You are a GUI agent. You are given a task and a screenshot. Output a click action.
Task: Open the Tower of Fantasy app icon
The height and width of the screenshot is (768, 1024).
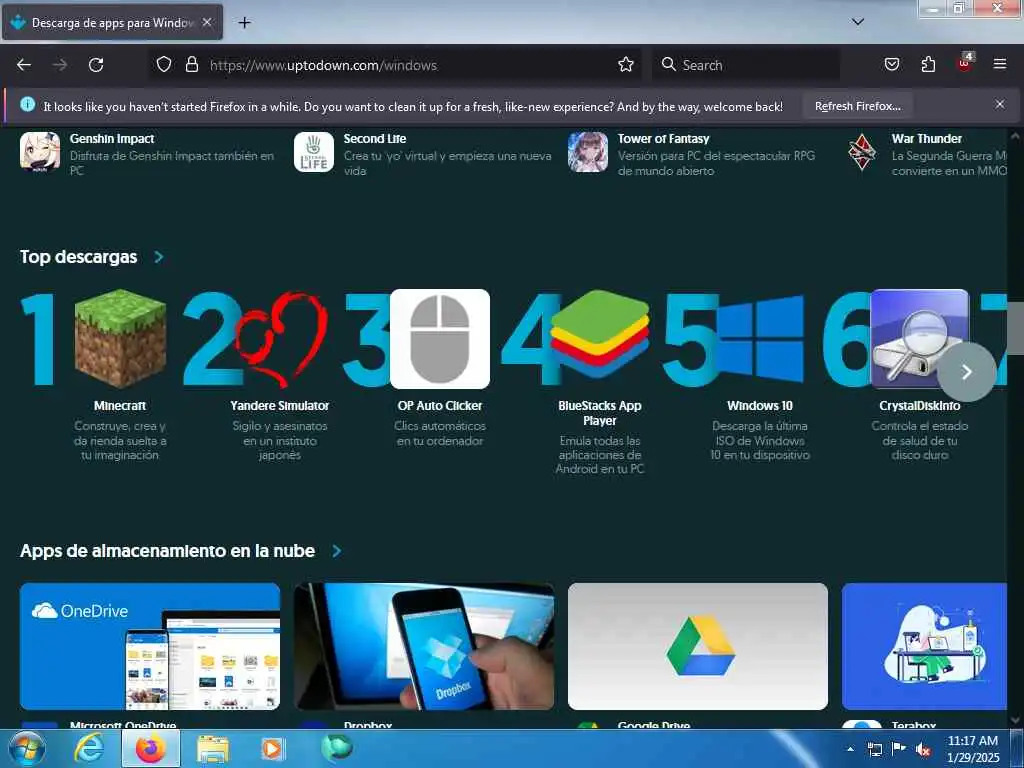[588, 152]
